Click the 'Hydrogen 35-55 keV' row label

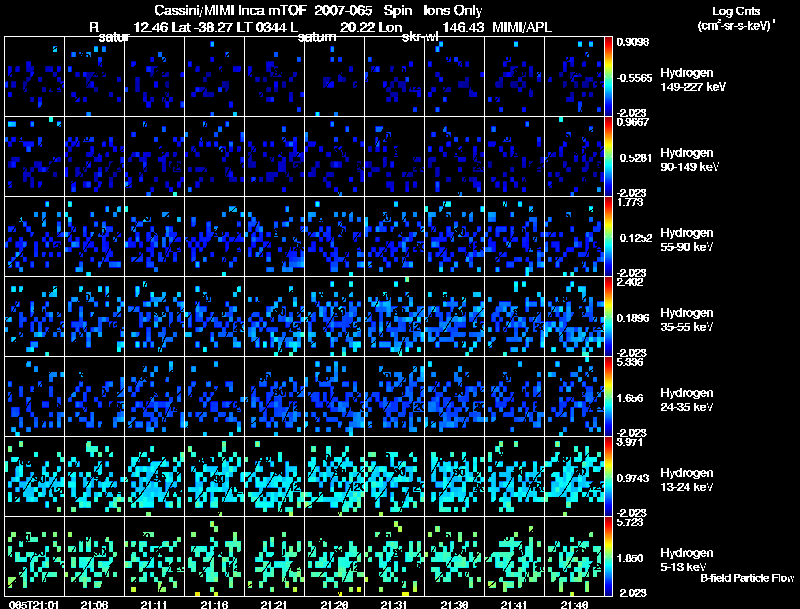tap(687, 320)
